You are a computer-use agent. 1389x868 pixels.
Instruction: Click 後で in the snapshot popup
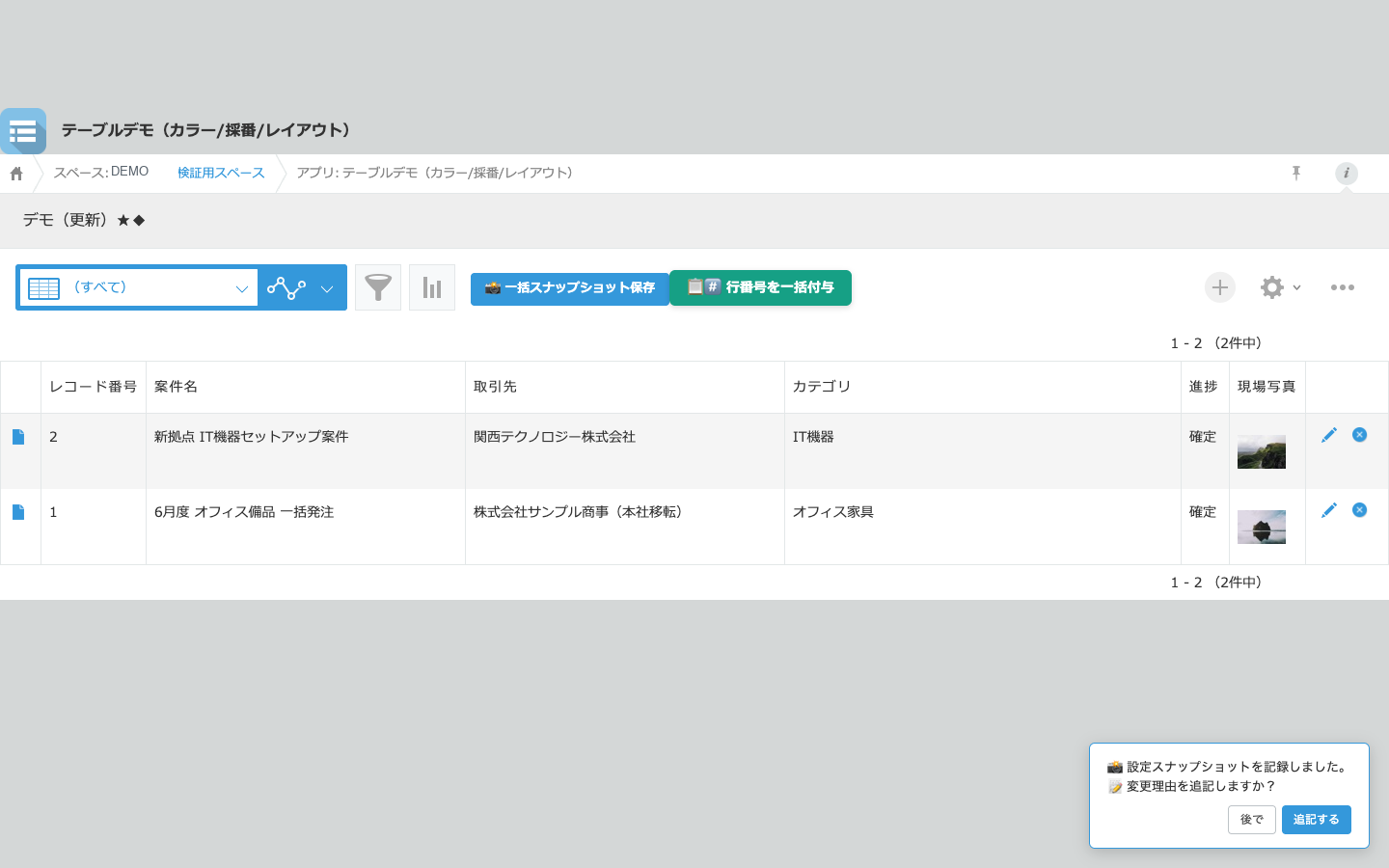1252,820
